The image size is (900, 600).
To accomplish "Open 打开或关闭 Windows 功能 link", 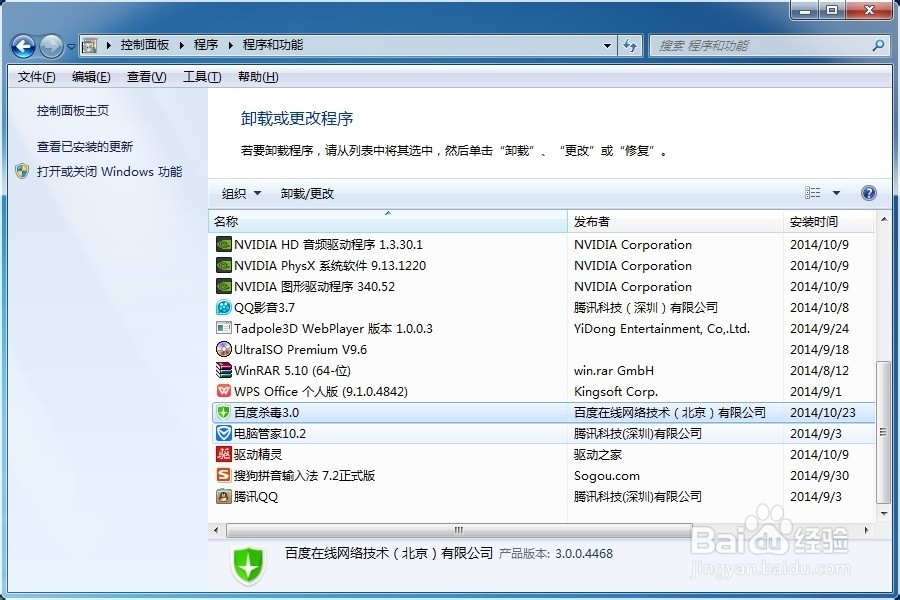I will coord(110,171).
